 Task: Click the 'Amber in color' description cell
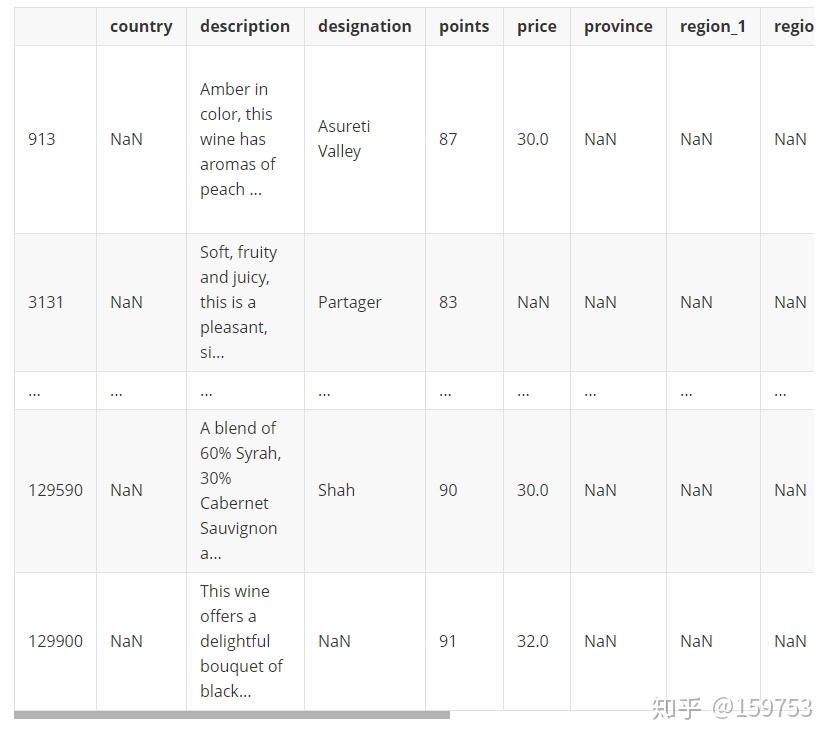237,139
